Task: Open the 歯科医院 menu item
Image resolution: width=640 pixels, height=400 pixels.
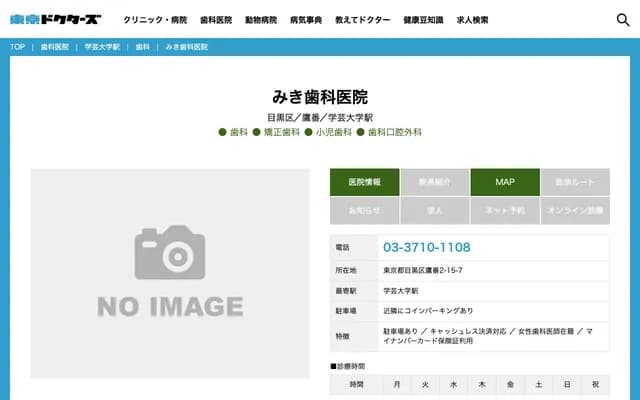Action: coord(215,20)
